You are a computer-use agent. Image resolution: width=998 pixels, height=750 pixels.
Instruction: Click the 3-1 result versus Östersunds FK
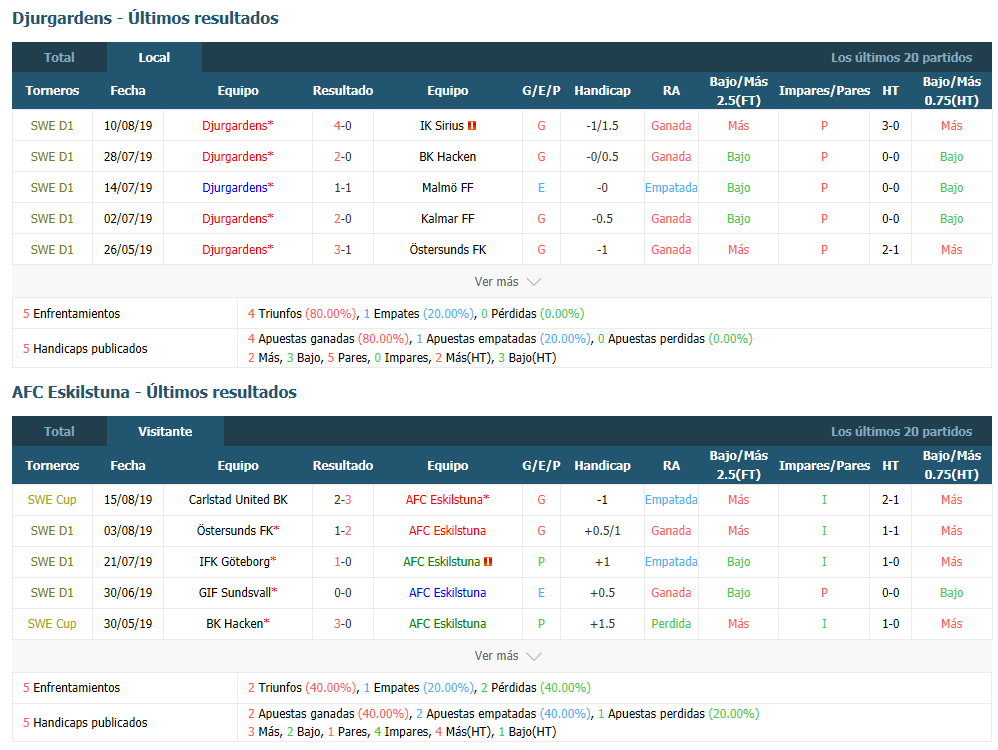342,250
